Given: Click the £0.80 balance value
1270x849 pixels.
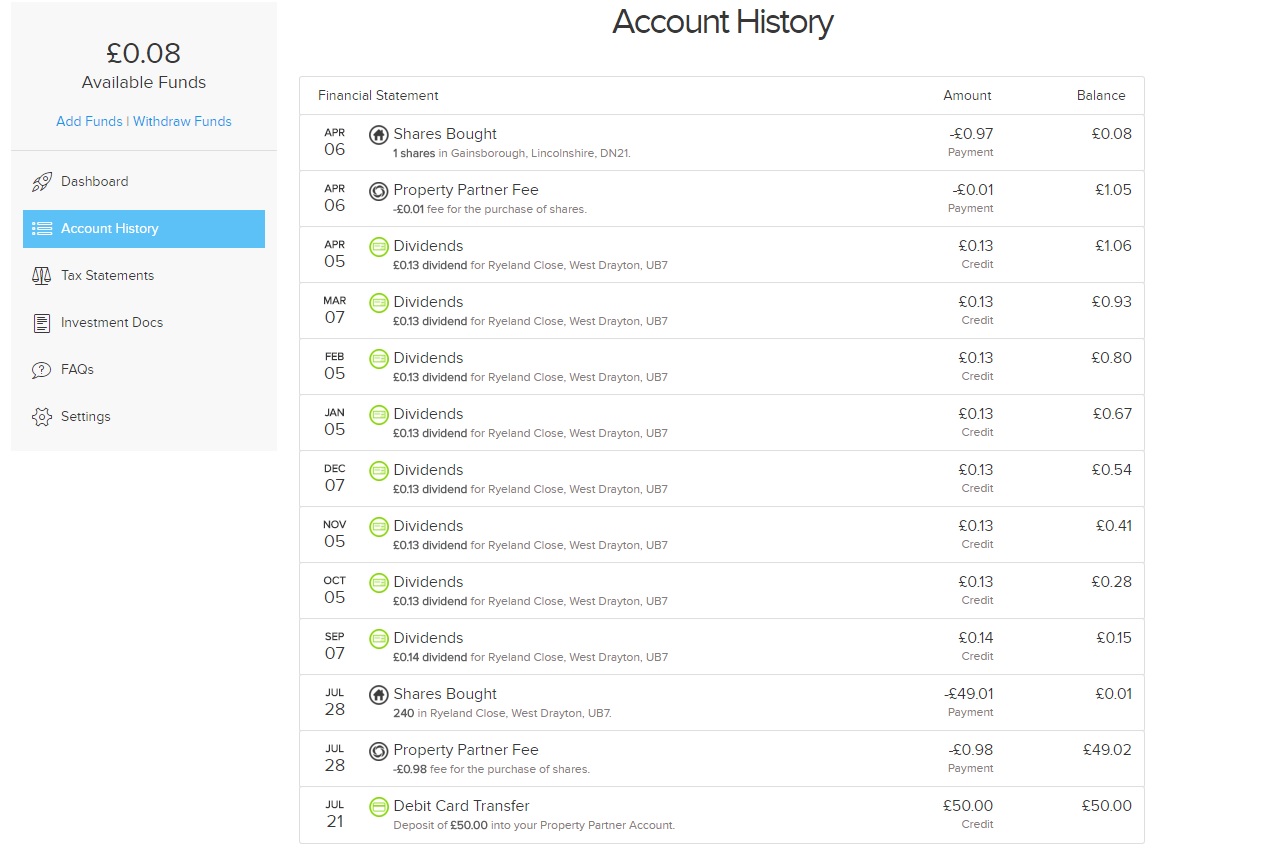Looking at the screenshot, I should click(x=1112, y=358).
